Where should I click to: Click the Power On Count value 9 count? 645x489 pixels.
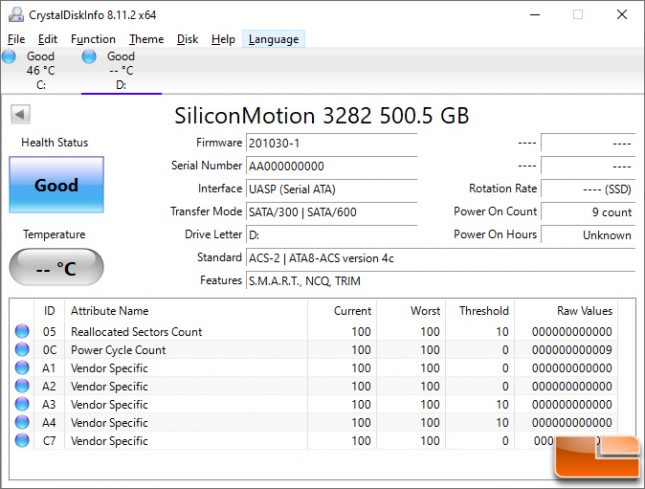(588, 212)
